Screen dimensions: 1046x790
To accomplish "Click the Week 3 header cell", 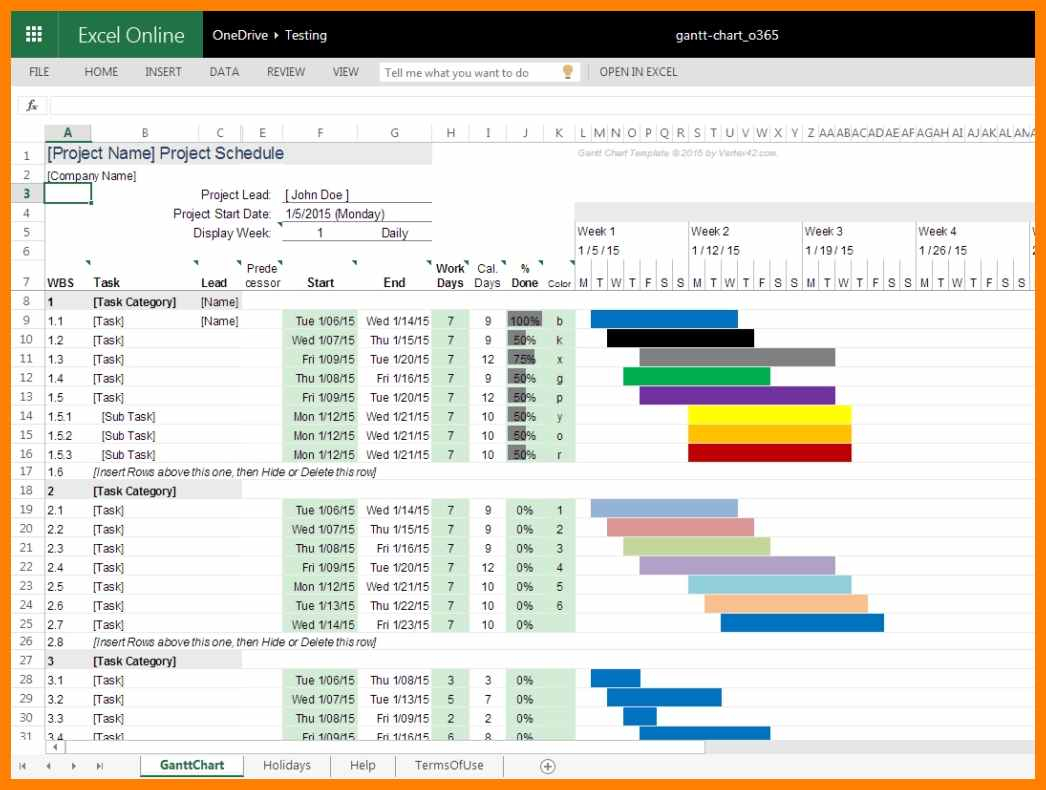I will coord(858,231).
